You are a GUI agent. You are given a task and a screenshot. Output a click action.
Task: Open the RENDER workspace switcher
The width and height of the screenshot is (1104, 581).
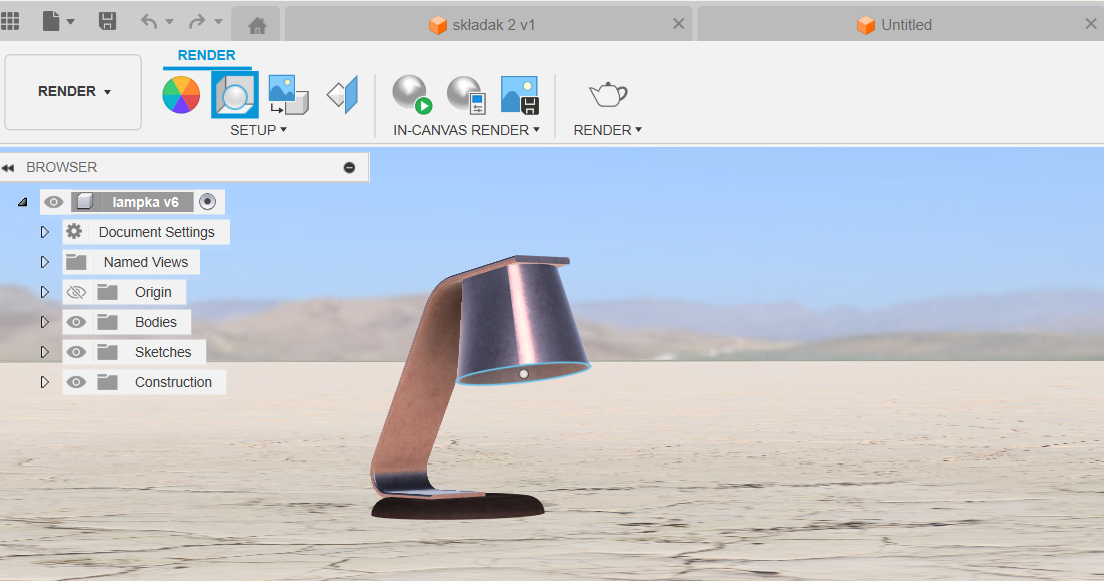[x=73, y=92]
